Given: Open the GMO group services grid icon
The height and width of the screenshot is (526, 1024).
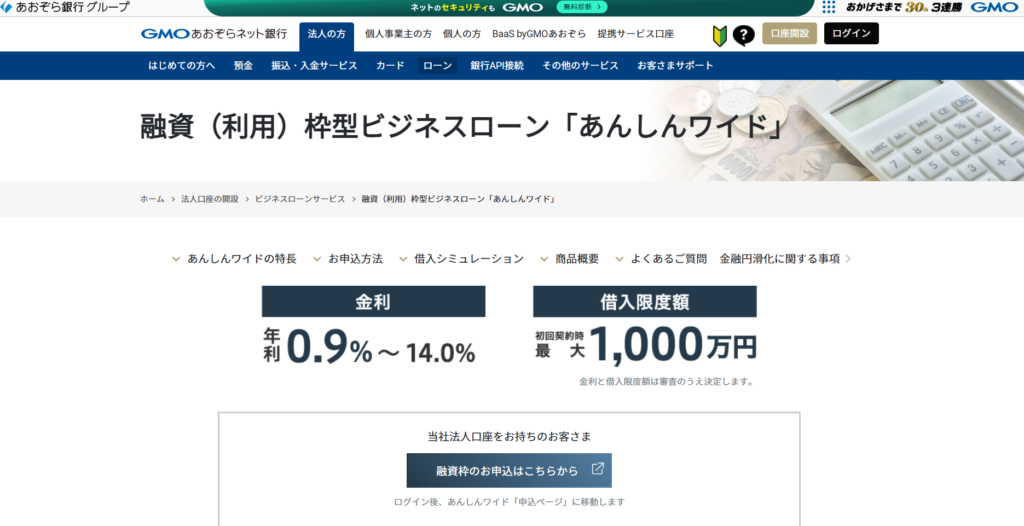Looking at the screenshot, I should click(828, 7).
